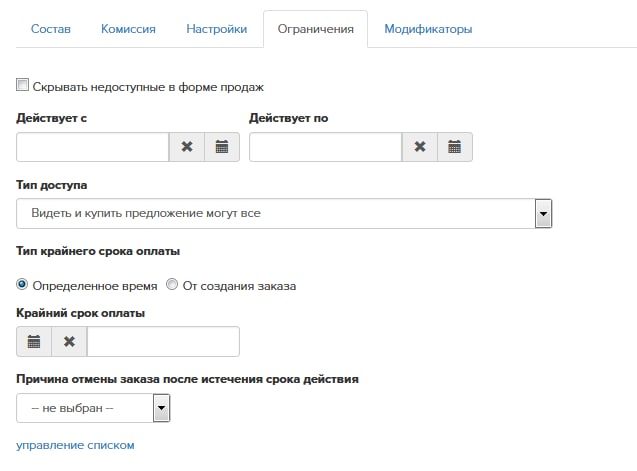Switch to the "Настройки" tab
Viewport: 637px width, 471px height.
pos(217,29)
